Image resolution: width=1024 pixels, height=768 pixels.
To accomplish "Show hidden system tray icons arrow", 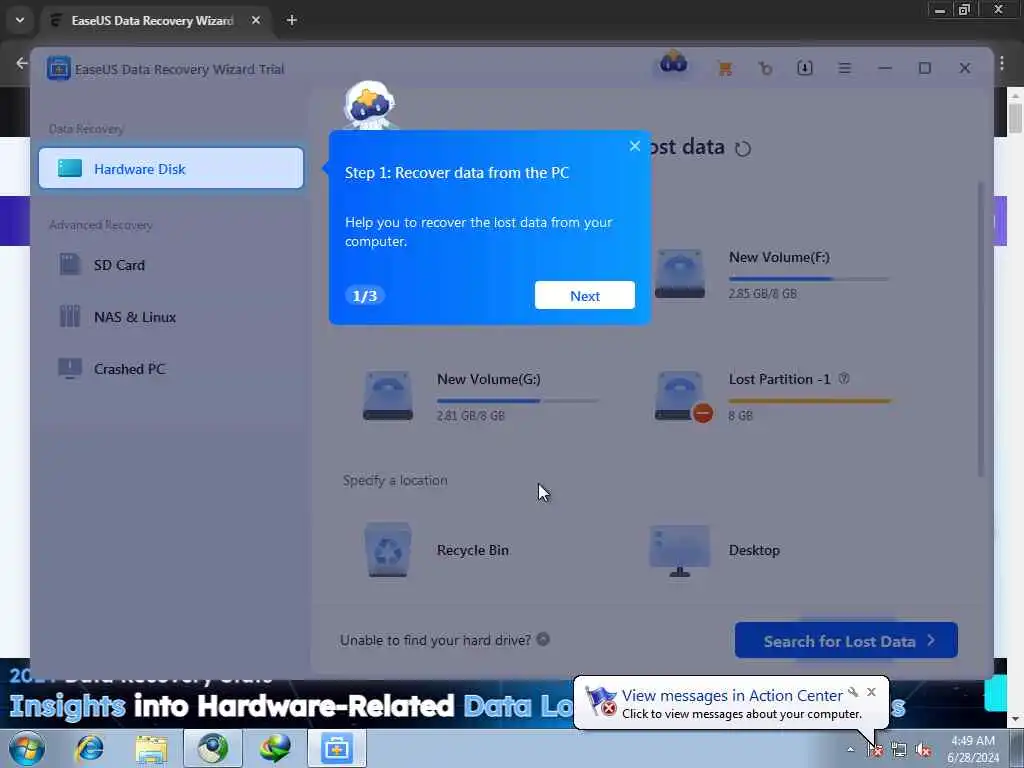I will pos(850,749).
